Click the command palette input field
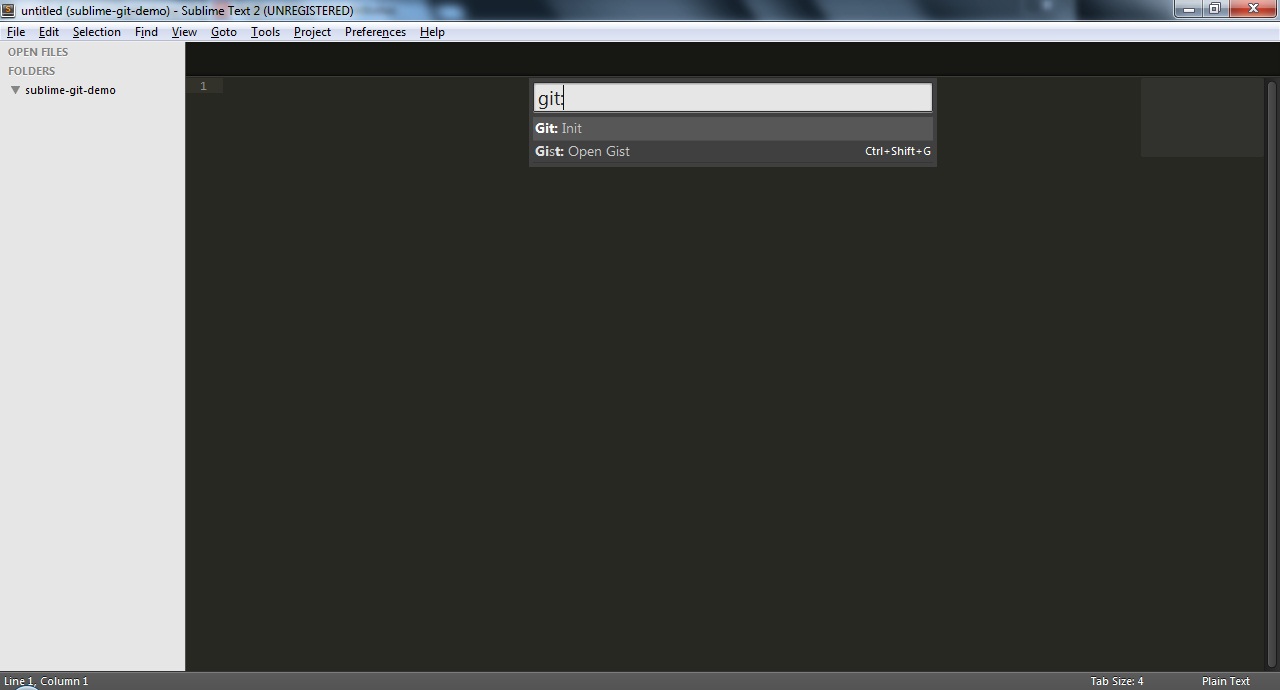 coord(730,97)
